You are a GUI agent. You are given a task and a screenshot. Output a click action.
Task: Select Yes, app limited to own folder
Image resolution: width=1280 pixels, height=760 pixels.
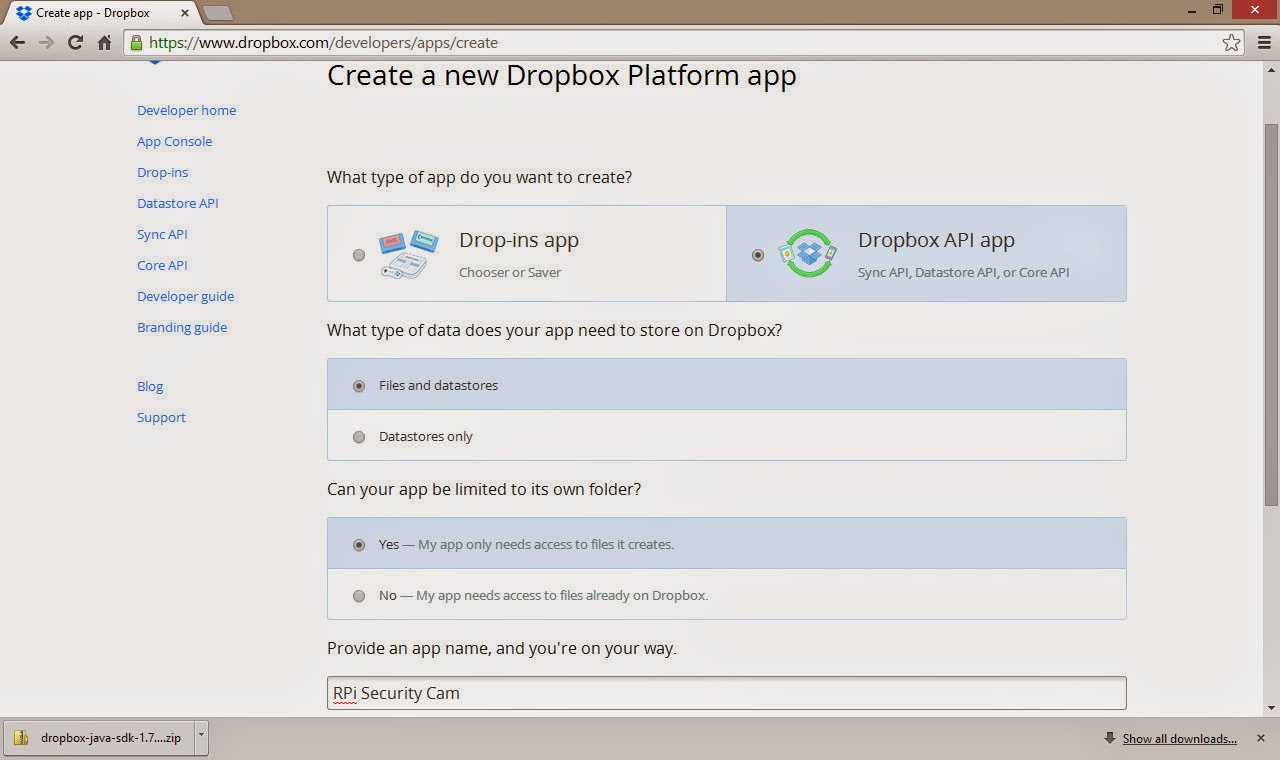726,544
